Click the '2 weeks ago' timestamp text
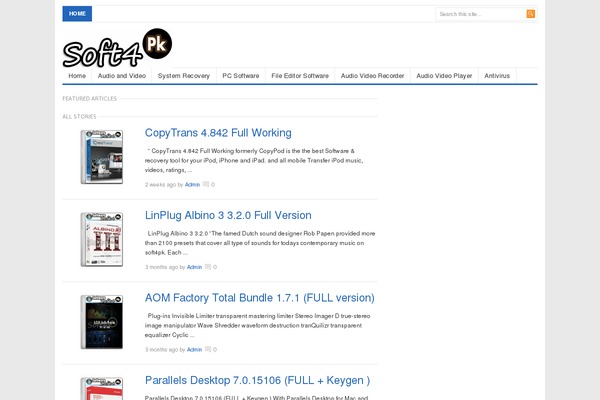The width and height of the screenshot is (600, 400). click(x=160, y=184)
